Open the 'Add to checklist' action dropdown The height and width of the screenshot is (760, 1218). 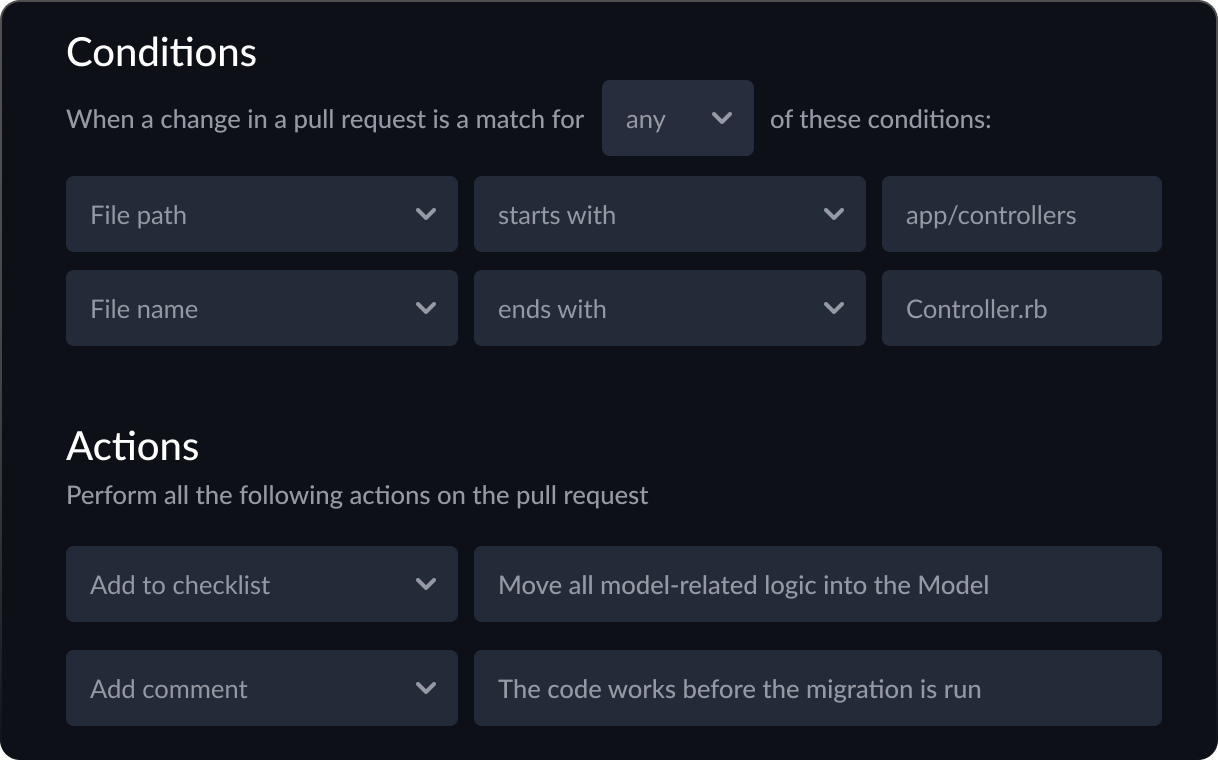[260, 584]
